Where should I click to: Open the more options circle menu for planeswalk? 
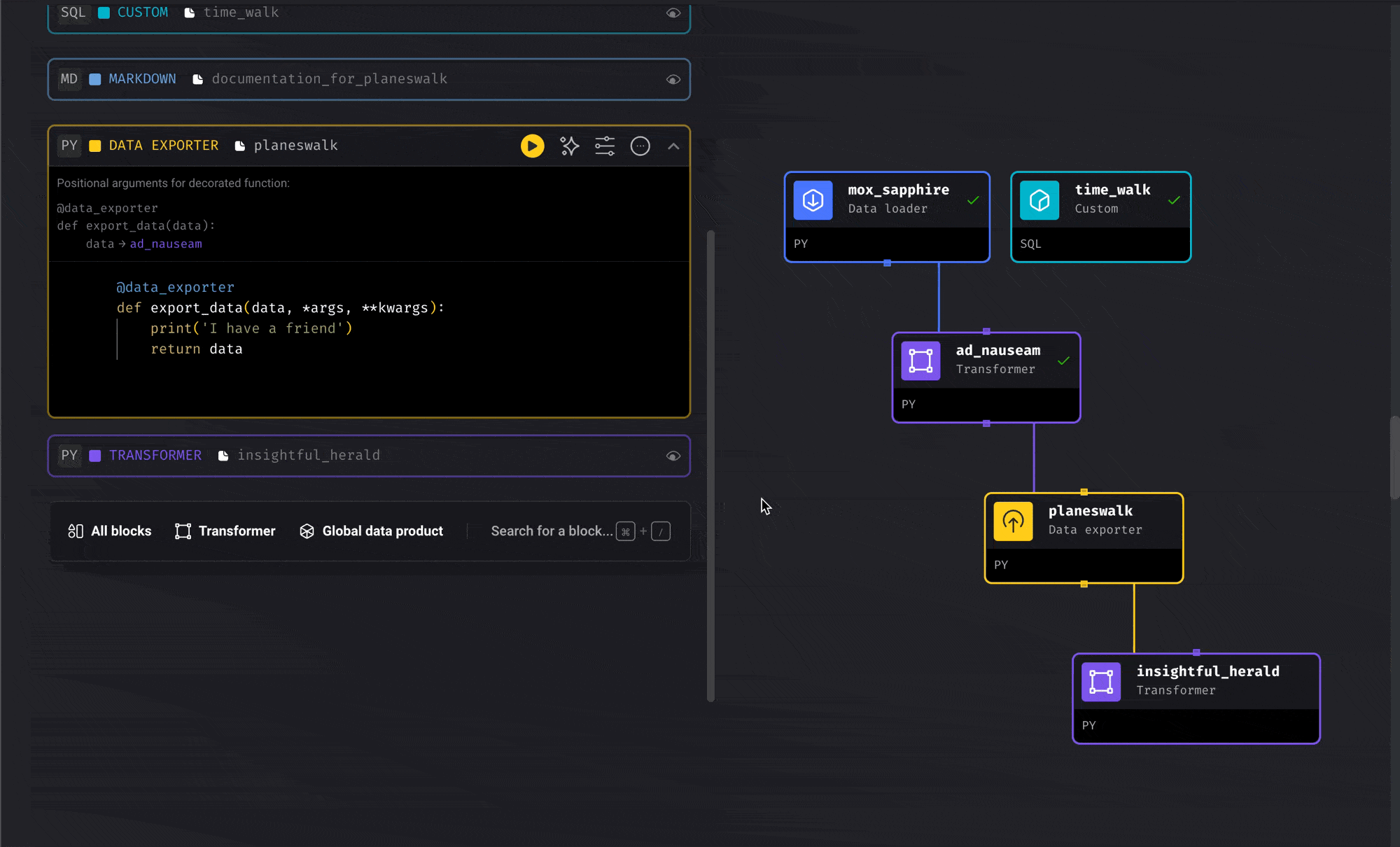[x=640, y=146]
